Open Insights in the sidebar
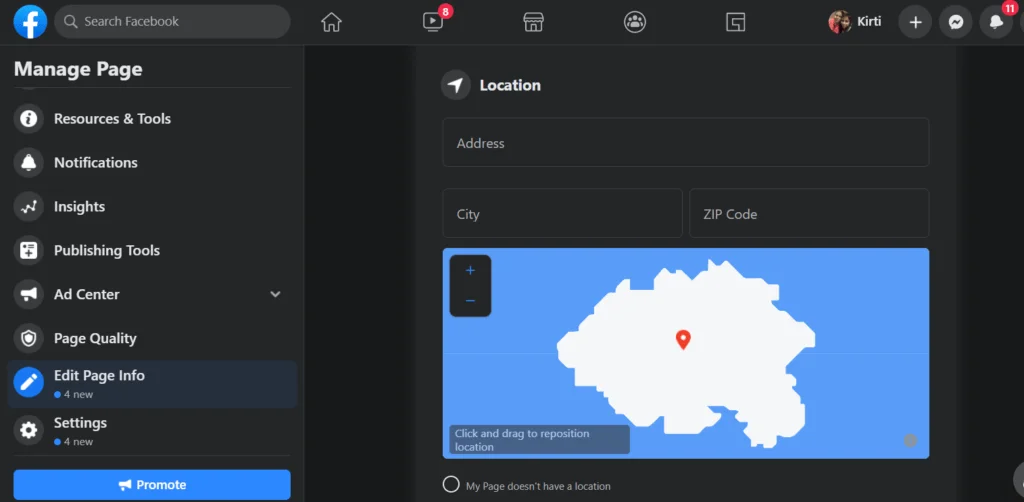Screen dimensions: 1024x502 point(79,207)
